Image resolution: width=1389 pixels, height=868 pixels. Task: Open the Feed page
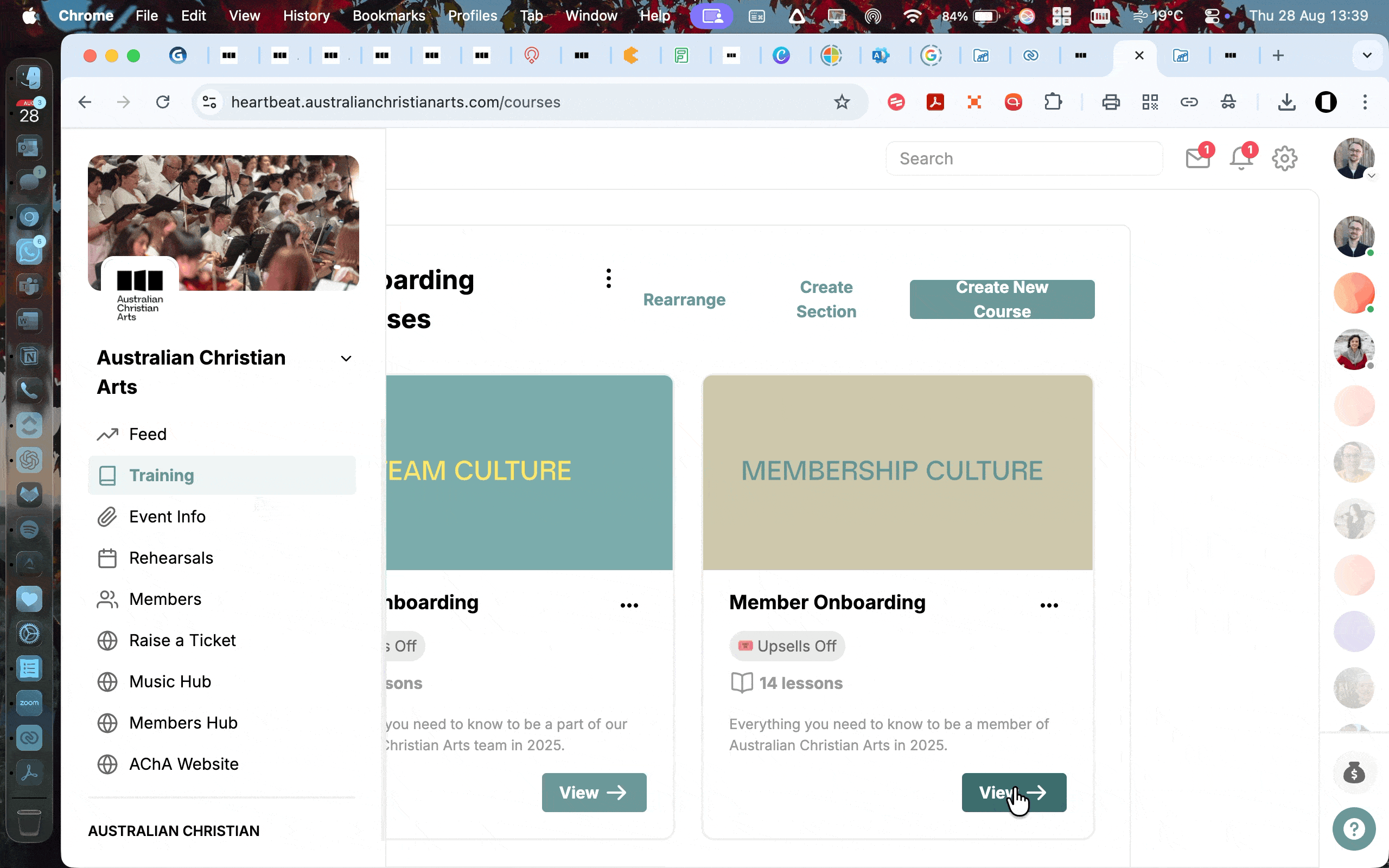point(221,434)
